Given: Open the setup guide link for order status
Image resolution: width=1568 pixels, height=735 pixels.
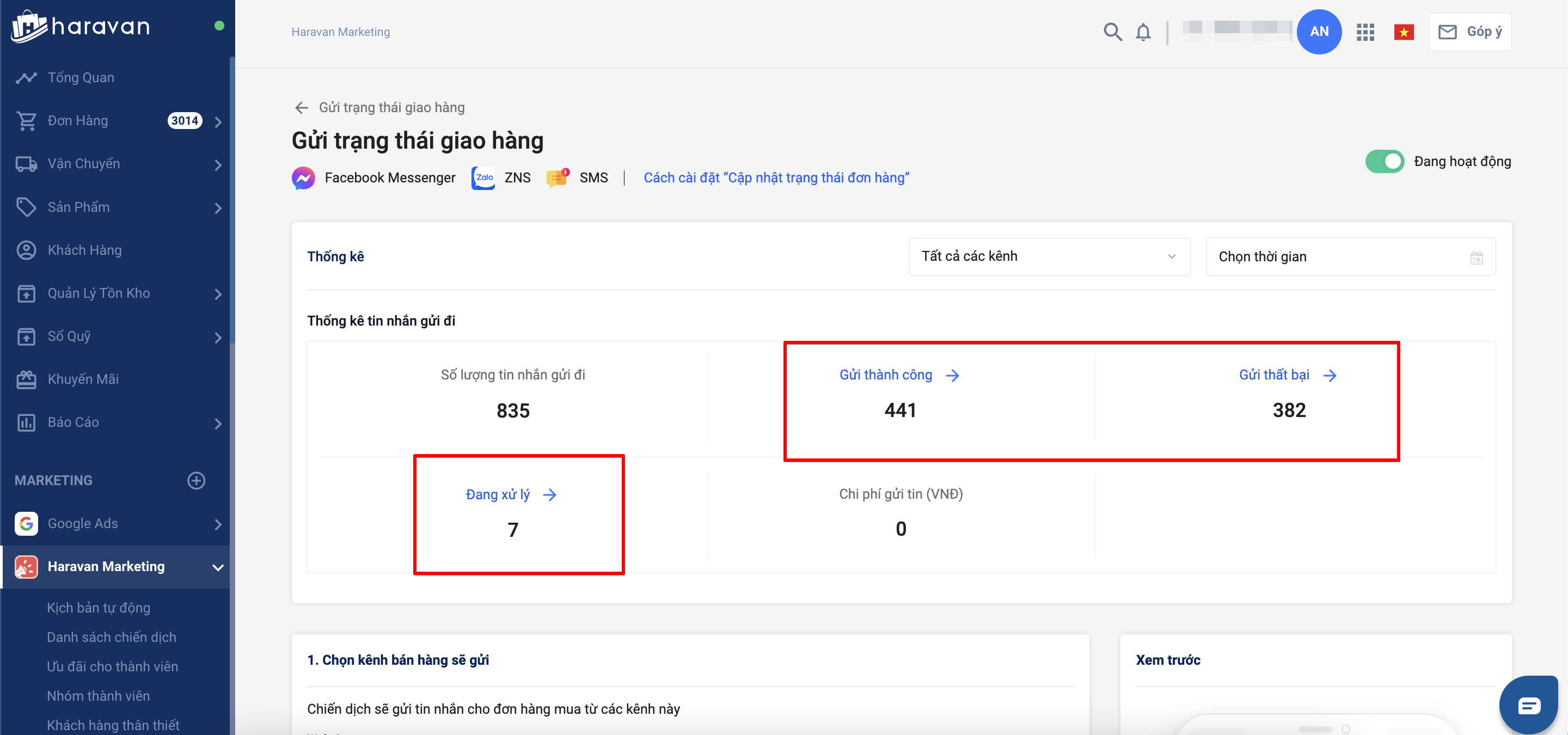Looking at the screenshot, I should click(x=776, y=177).
